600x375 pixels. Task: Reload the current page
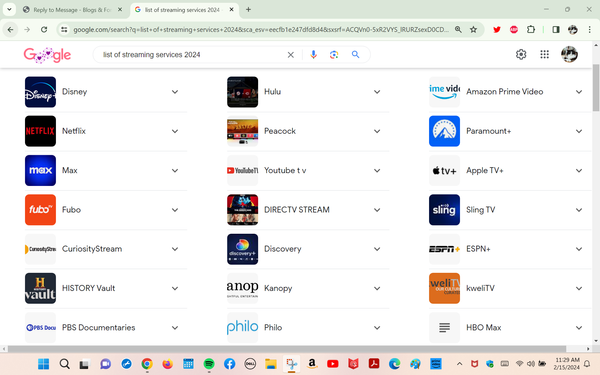coord(44,29)
